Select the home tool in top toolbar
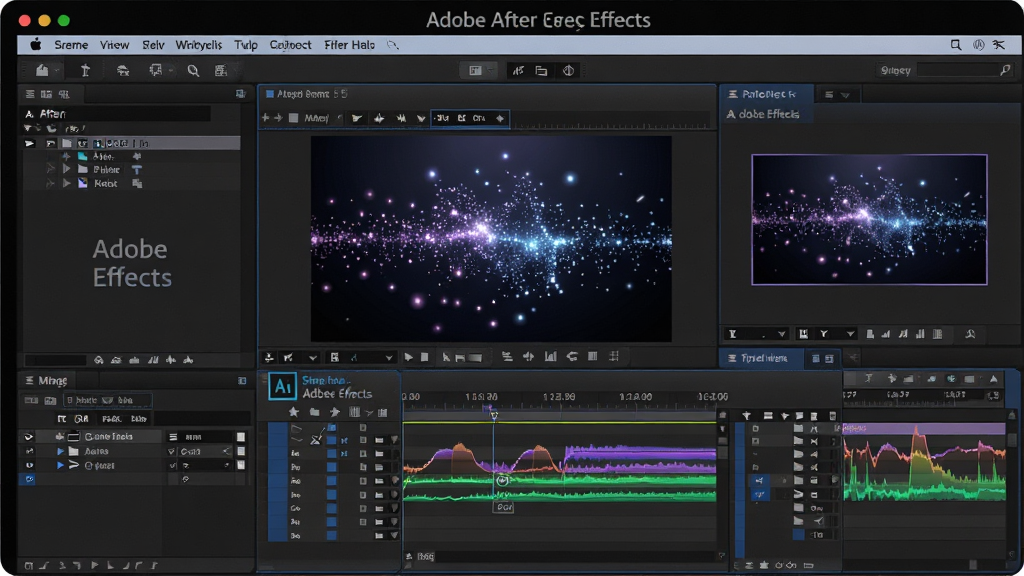 pos(42,70)
